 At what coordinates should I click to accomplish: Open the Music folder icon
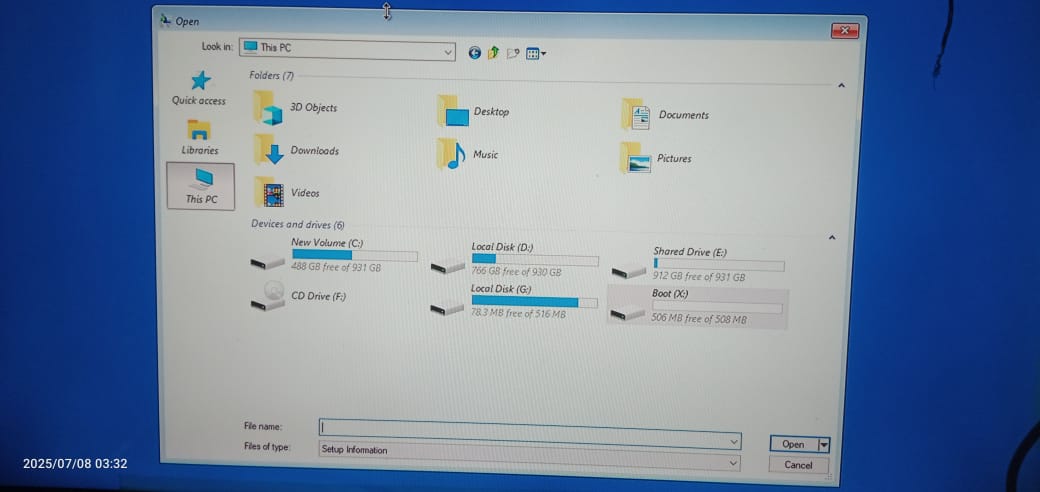click(451, 154)
